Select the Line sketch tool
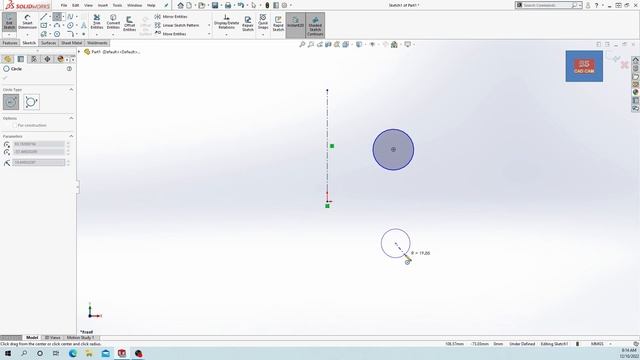Image resolution: width=640 pixels, height=360 pixels. [x=44, y=17]
